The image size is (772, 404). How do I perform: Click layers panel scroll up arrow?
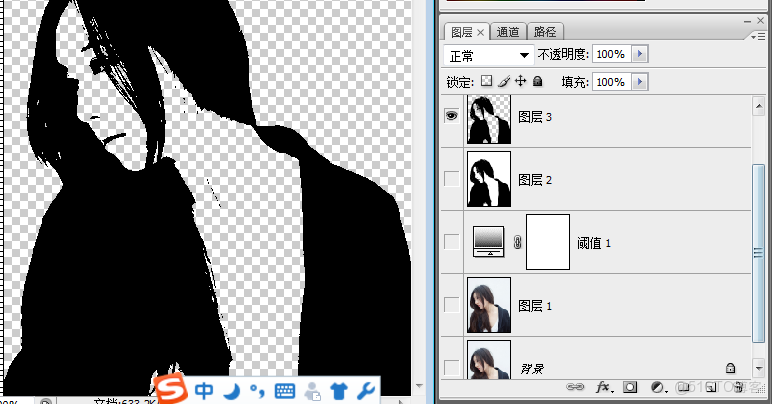[x=759, y=106]
